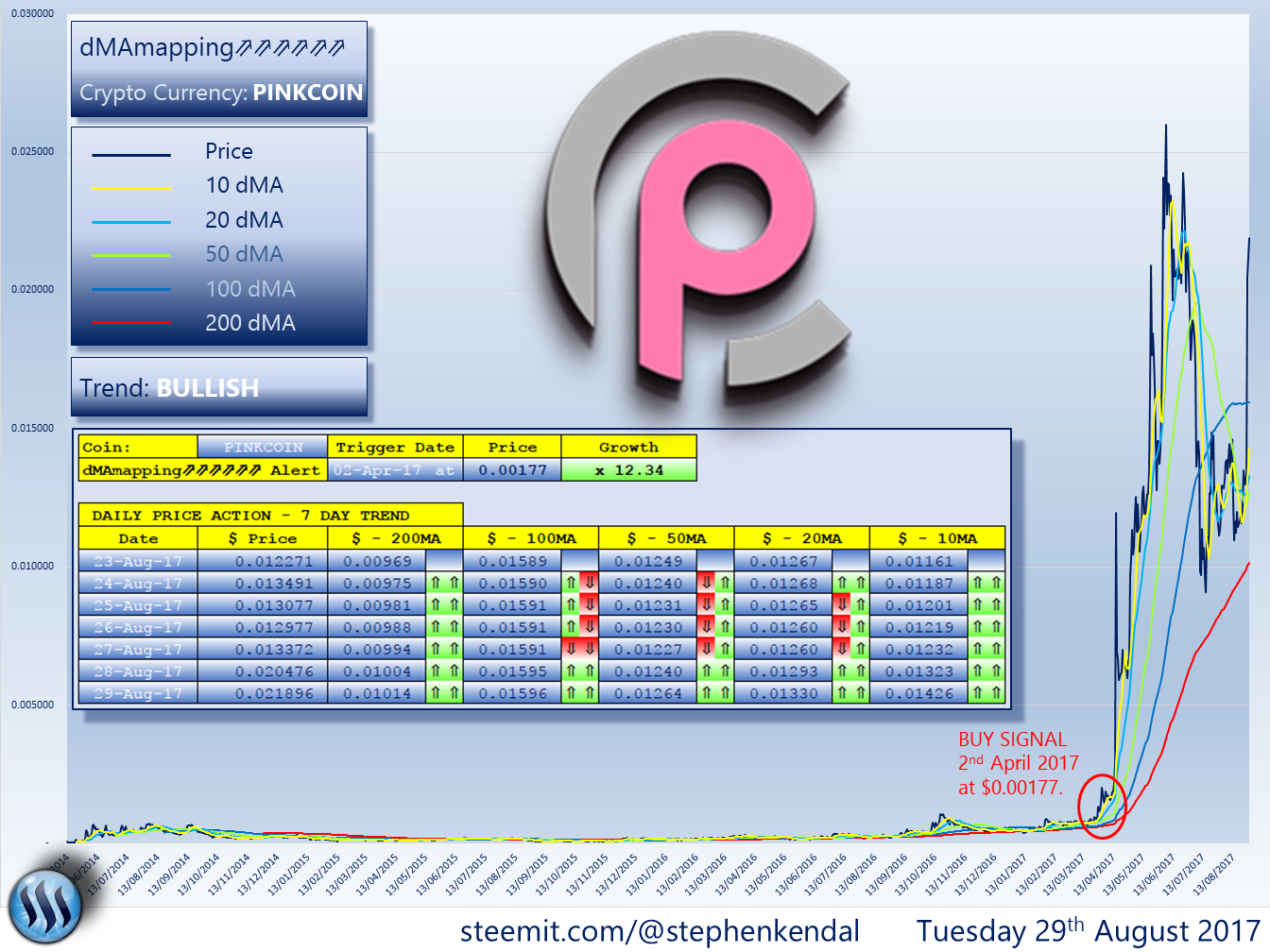Click 20MA arrow indicator in 25-Aug-17 row
The width and height of the screenshot is (1270, 952).
pyautogui.click(x=850, y=605)
